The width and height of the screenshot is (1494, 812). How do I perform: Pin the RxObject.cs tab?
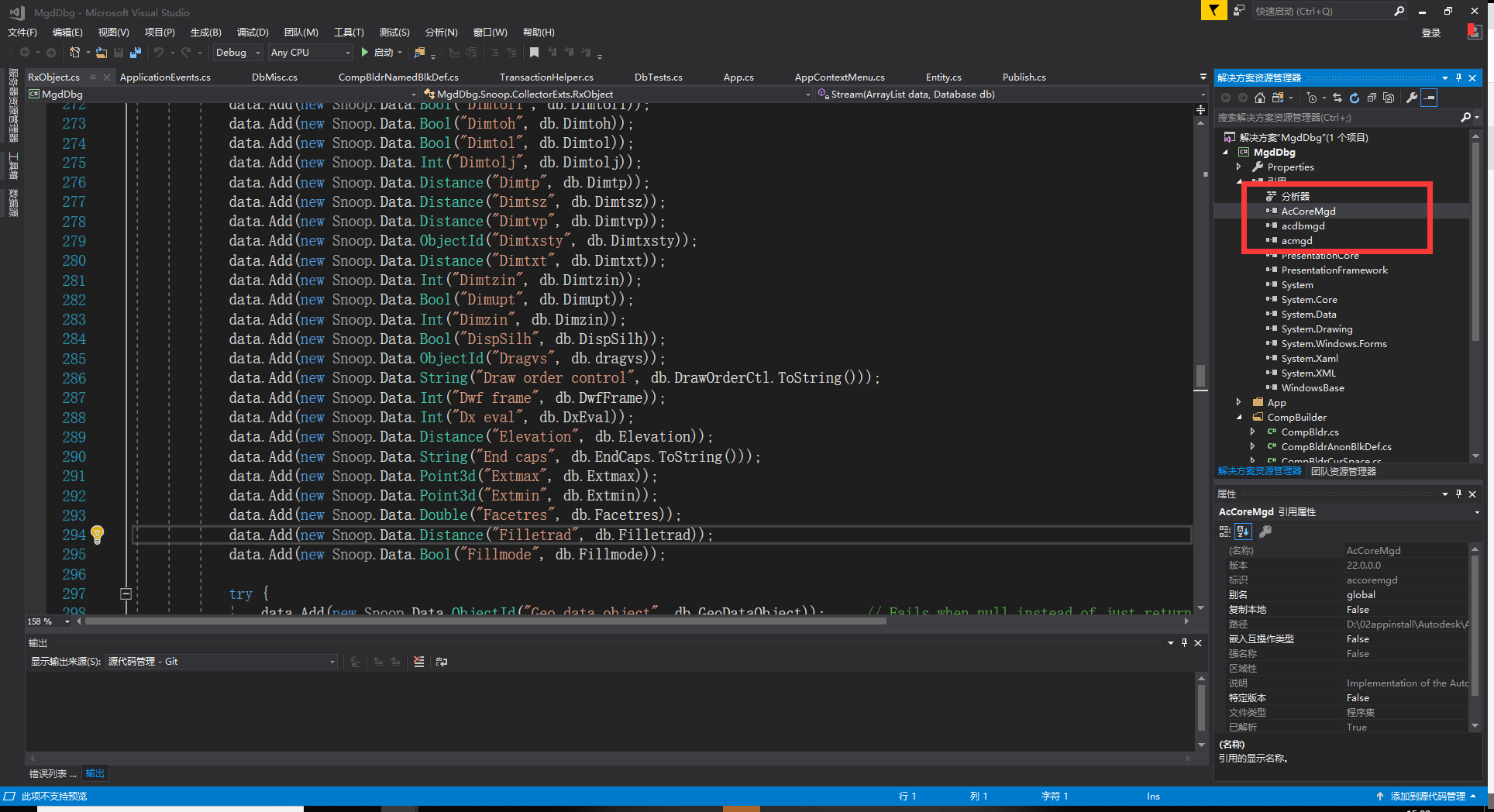click(92, 77)
